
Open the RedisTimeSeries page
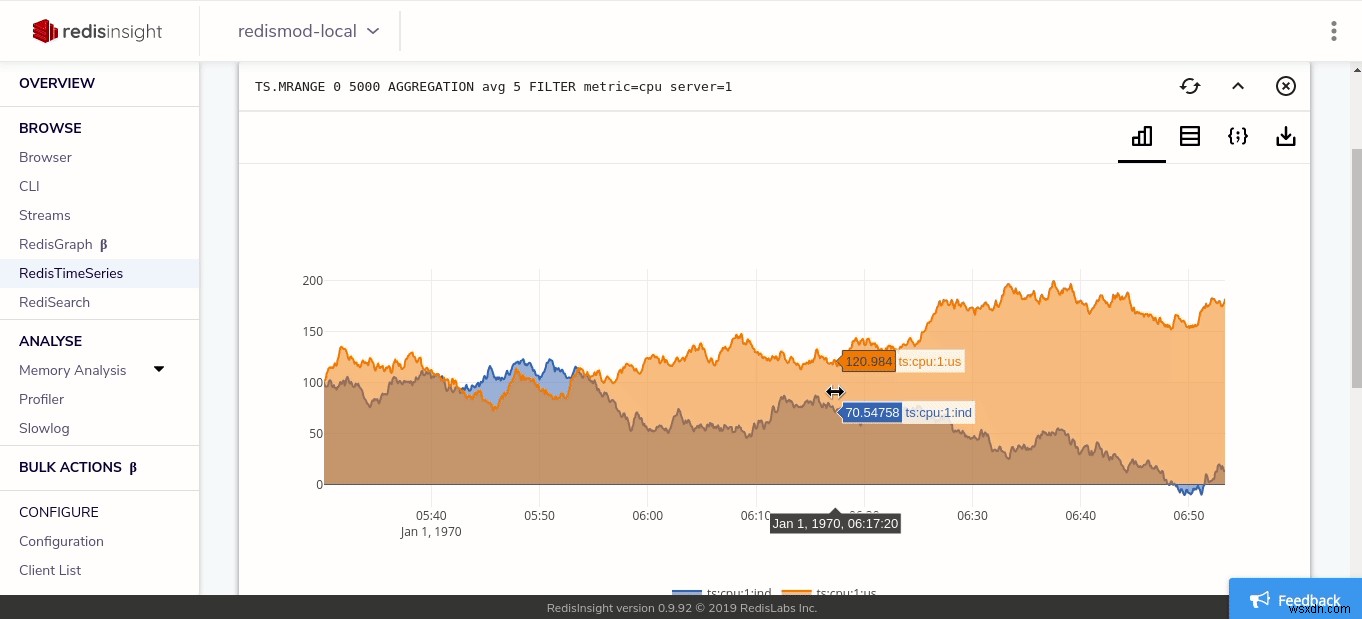click(71, 273)
